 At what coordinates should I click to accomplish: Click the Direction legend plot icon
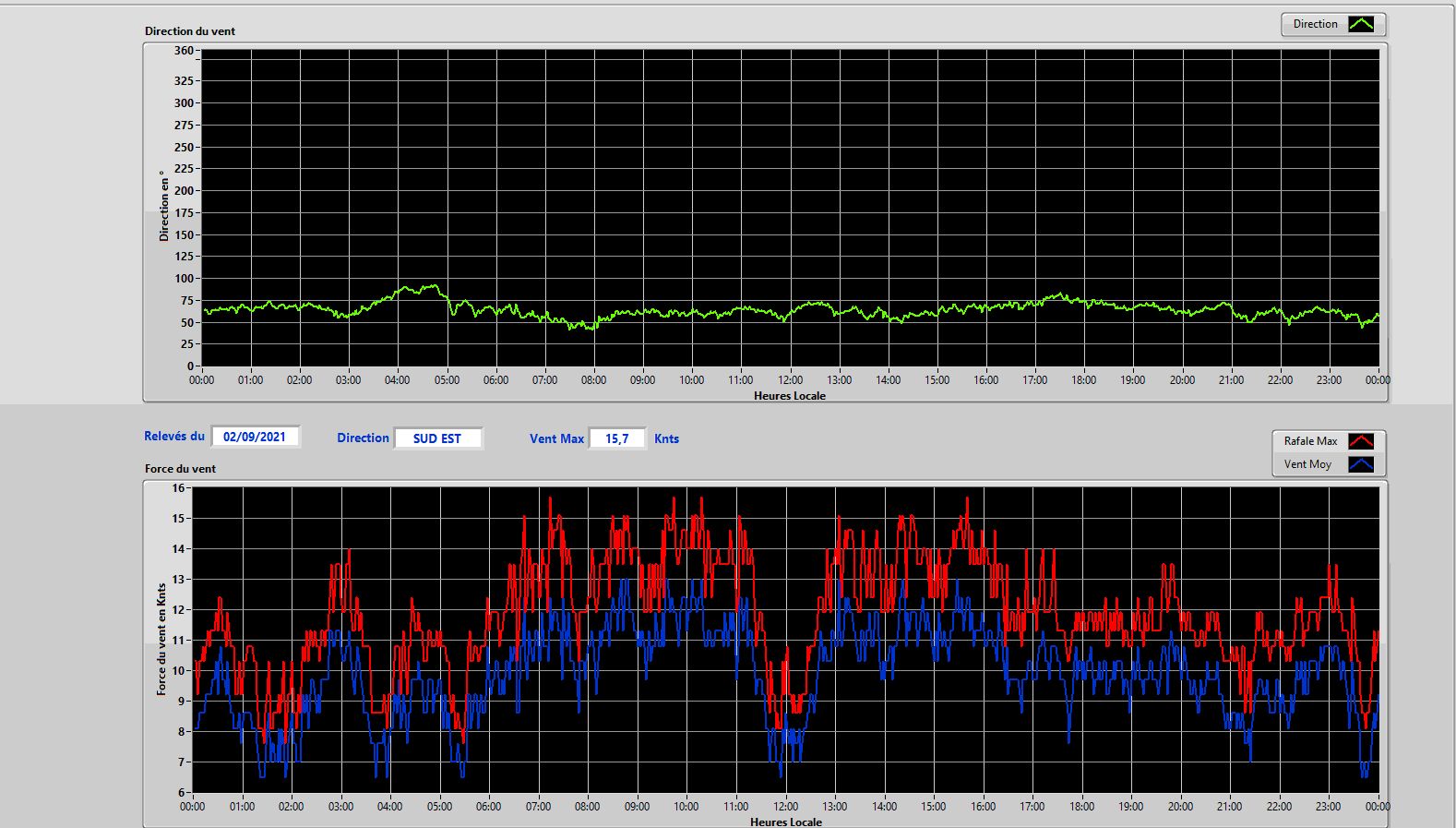(x=1361, y=24)
